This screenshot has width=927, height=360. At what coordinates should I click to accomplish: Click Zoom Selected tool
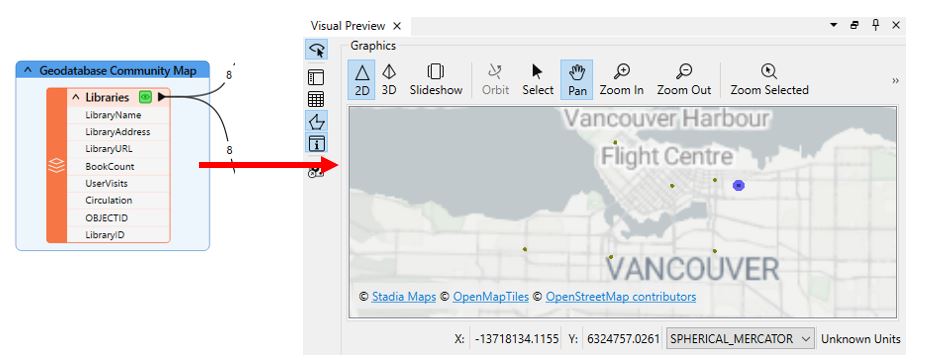(769, 79)
